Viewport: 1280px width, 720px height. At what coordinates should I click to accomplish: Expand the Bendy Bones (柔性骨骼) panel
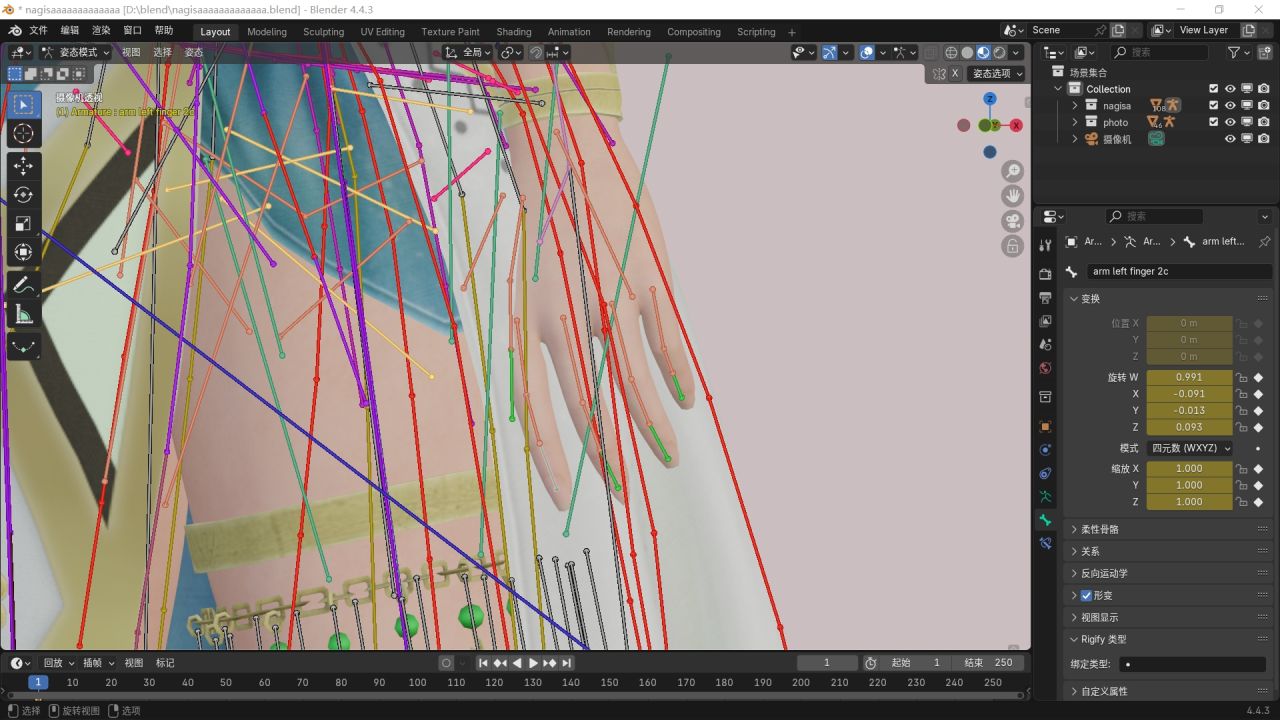(1099, 529)
